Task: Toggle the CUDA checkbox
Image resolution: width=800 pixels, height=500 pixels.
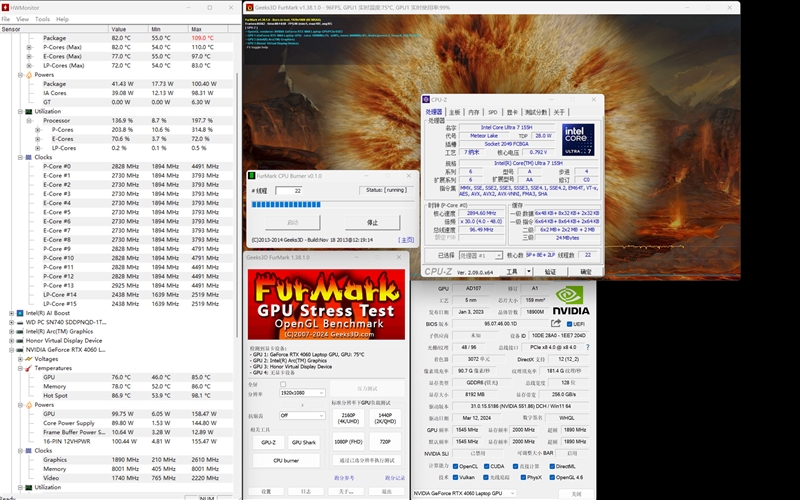Action: click(487, 466)
